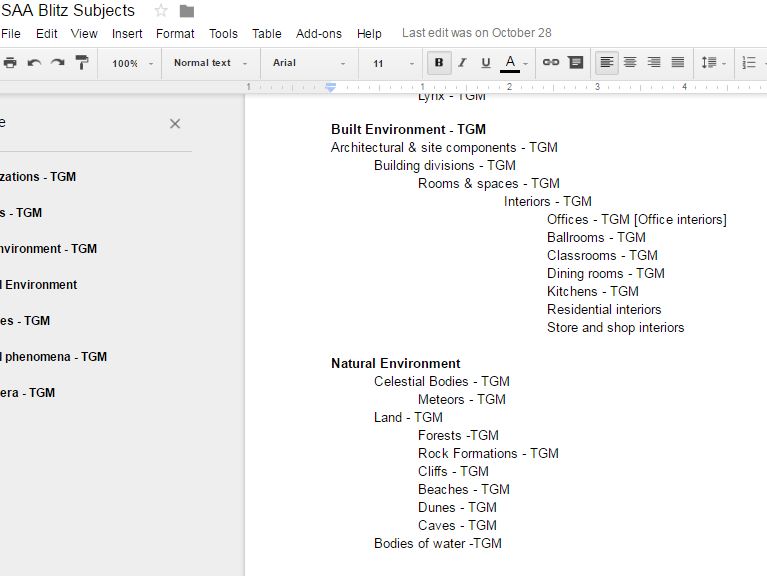This screenshot has height=576, width=767.
Task: Insert a link with the chain icon
Action: [x=551, y=62]
